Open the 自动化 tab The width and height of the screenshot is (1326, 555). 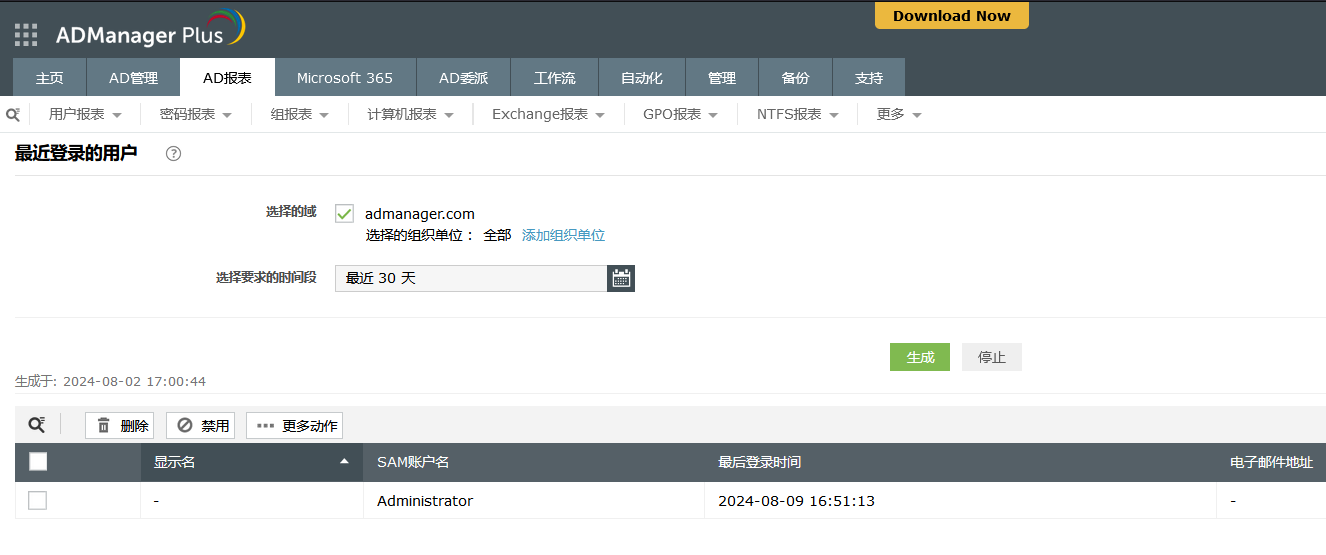[642, 78]
